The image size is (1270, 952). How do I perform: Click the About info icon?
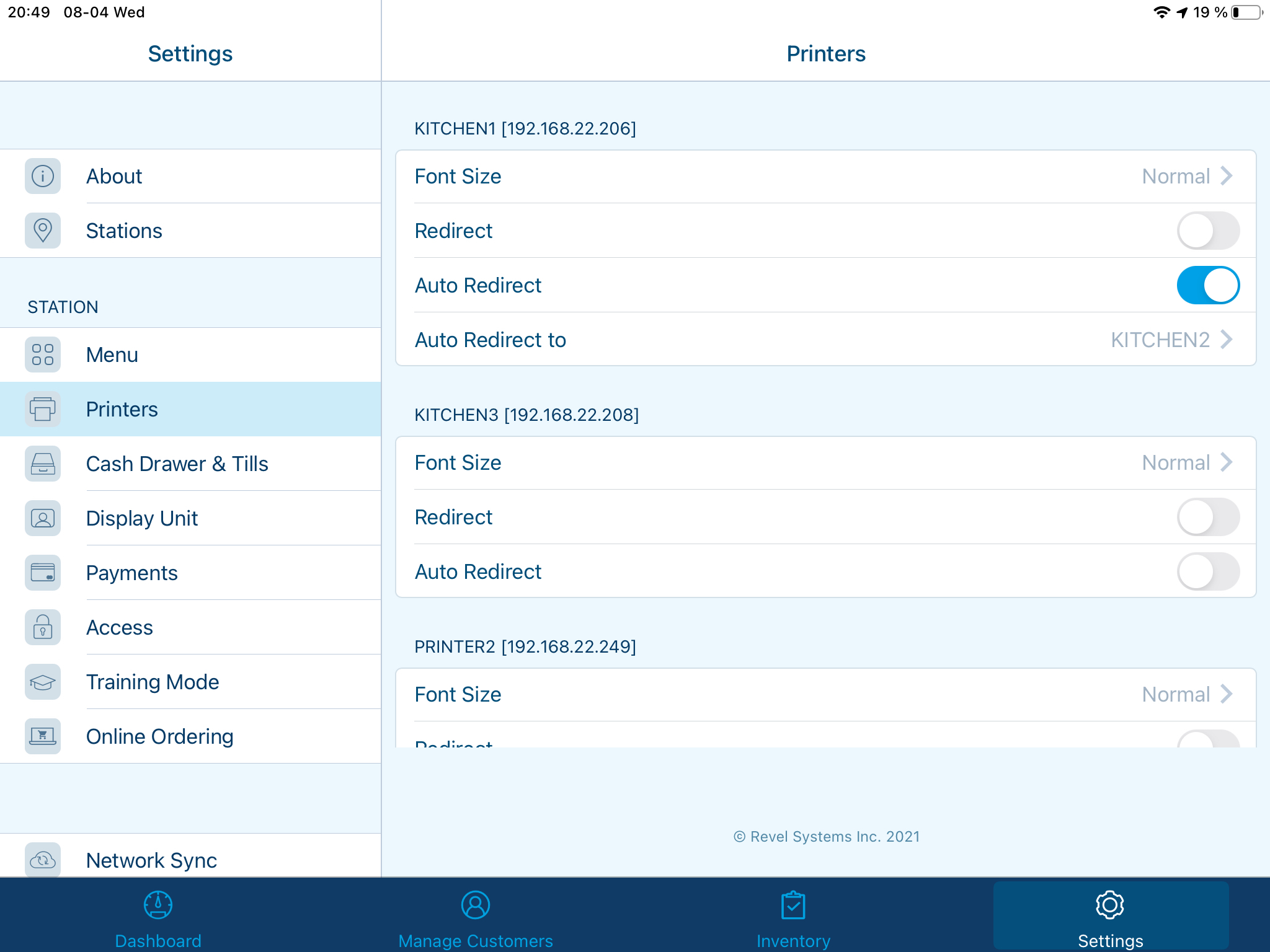tap(43, 176)
